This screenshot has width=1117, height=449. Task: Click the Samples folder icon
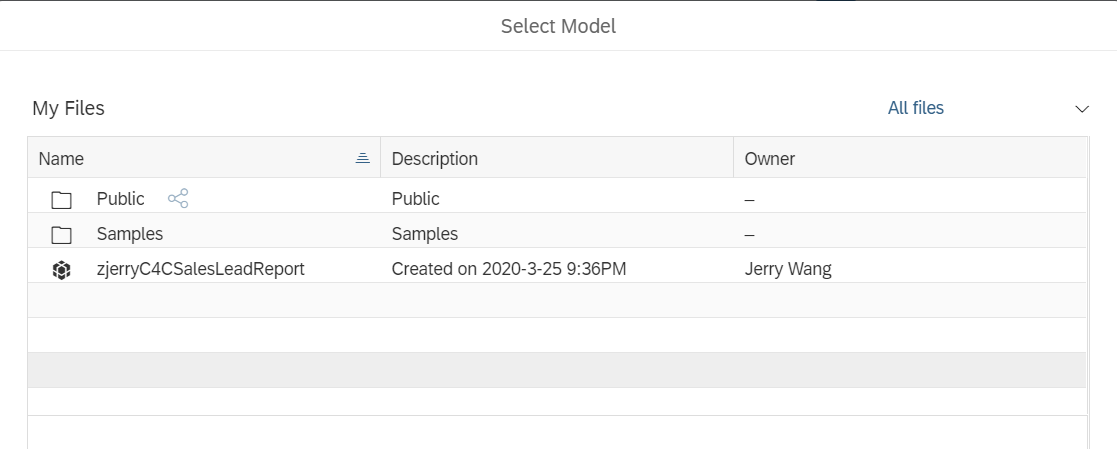[x=61, y=234]
